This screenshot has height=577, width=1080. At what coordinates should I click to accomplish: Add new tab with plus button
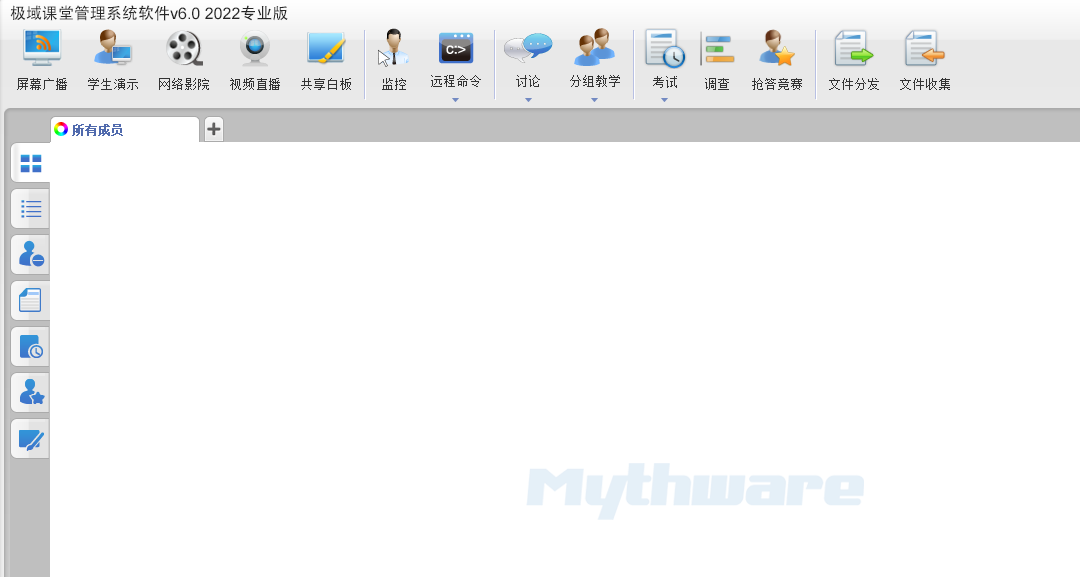tap(214, 129)
